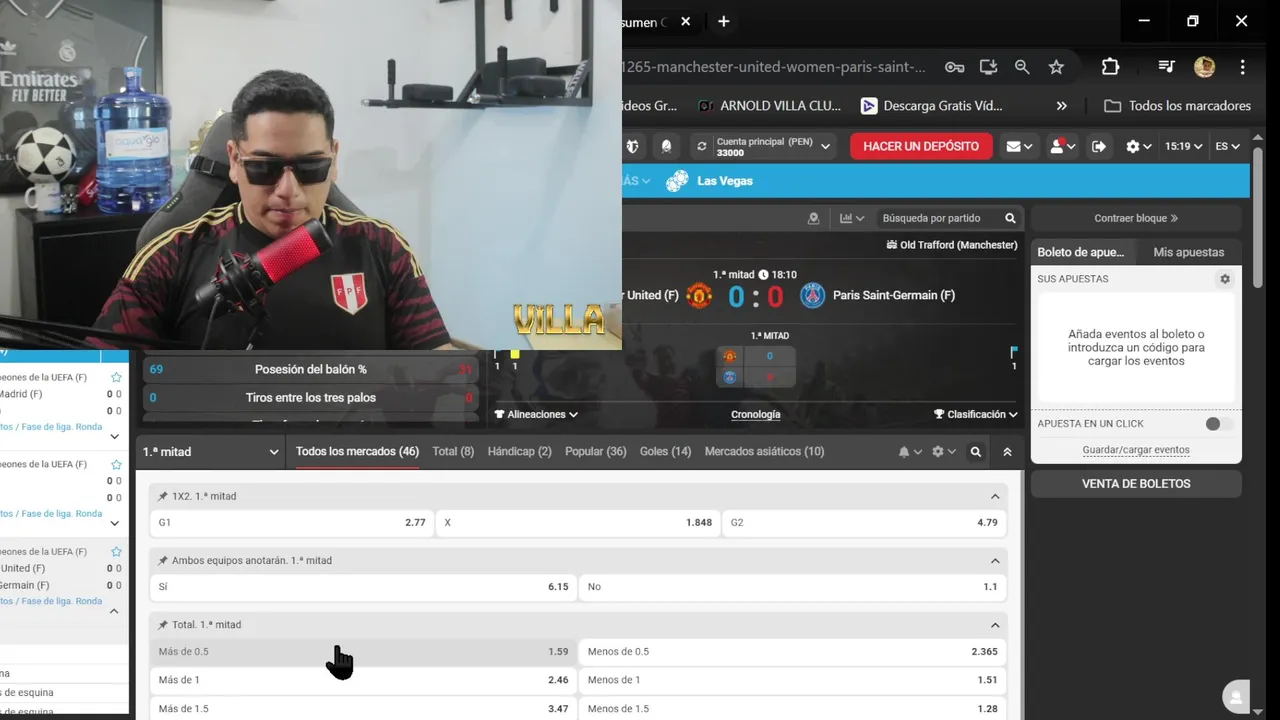Open the markets settings gear dropdown

point(944,452)
